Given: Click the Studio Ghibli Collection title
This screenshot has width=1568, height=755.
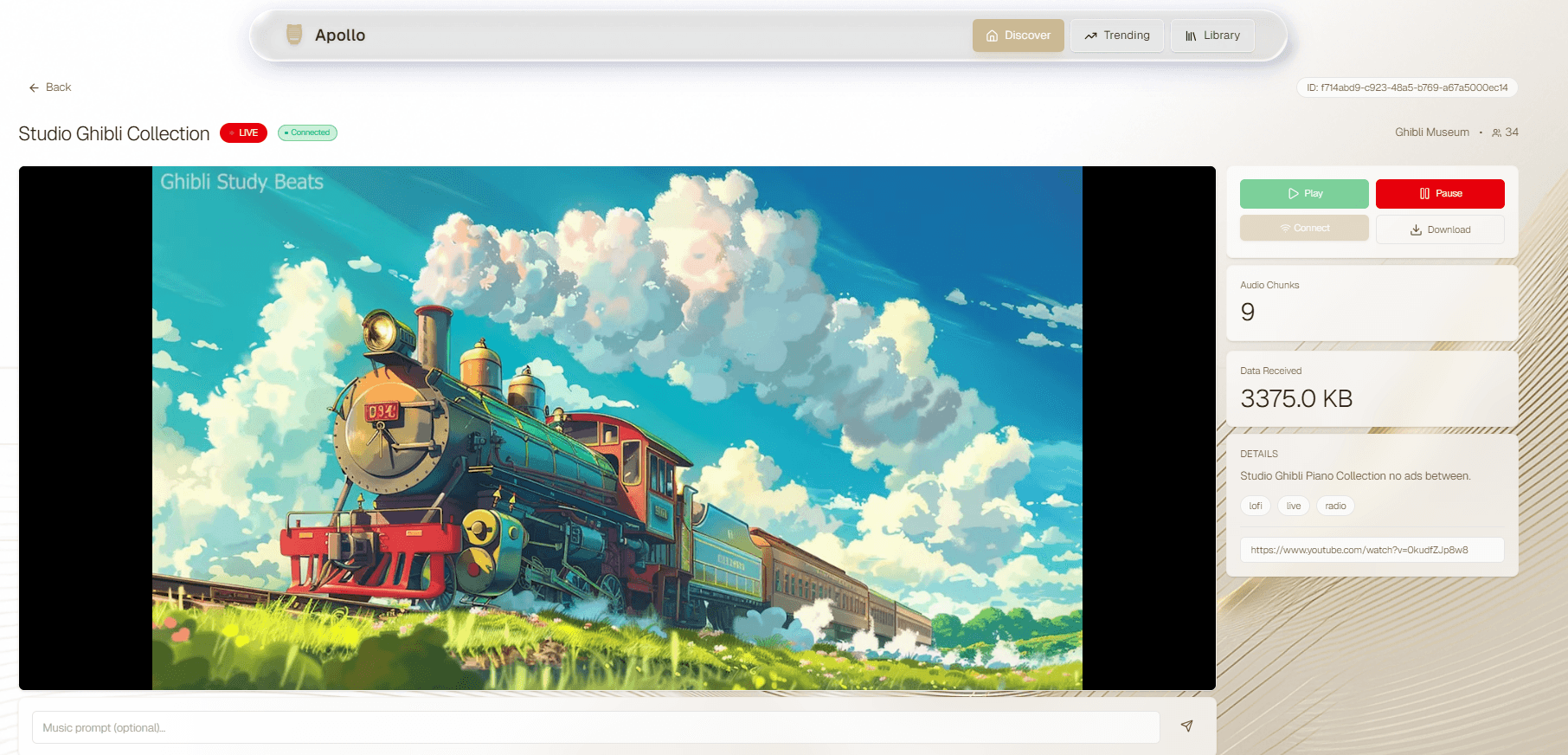Looking at the screenshot, I should [x=114, y=133].
